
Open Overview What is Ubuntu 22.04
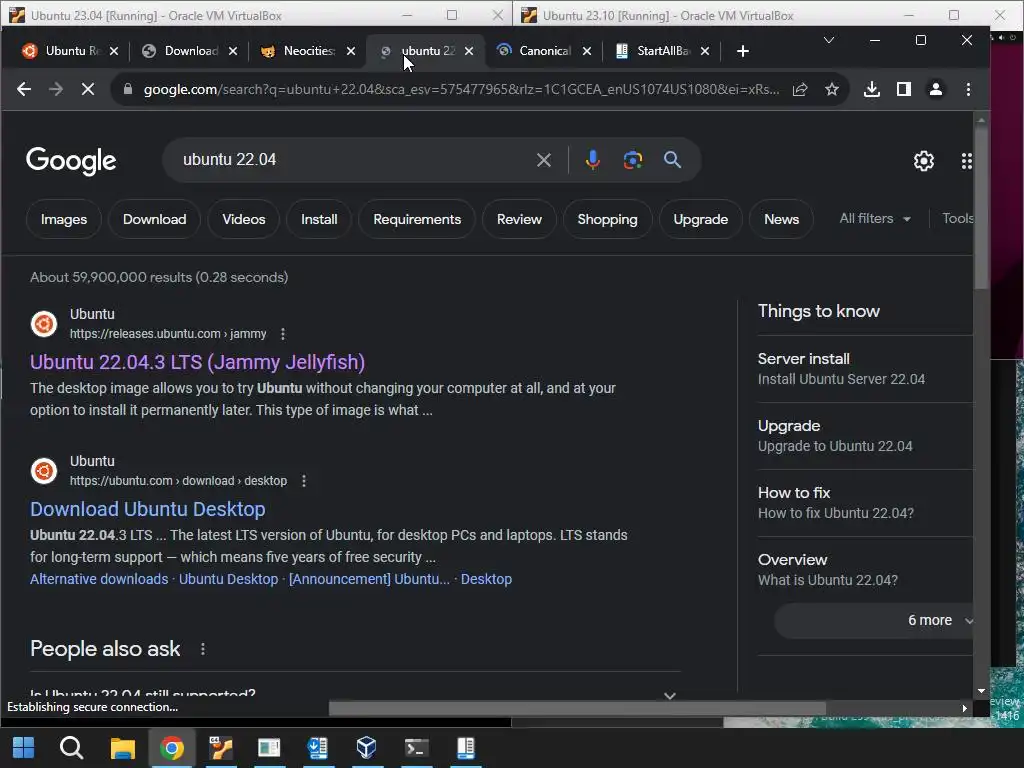pos(865,570)
